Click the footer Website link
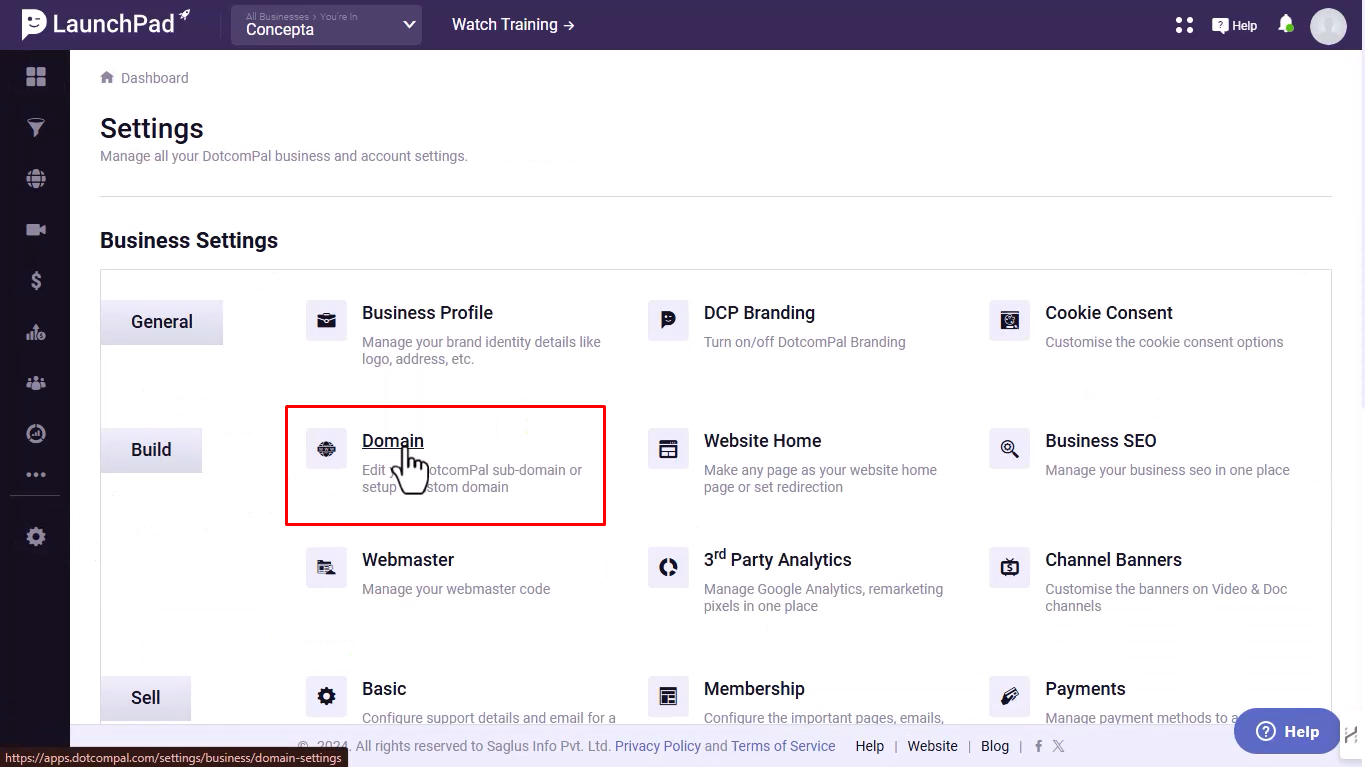Viewport: 1365px width, 767px height. (x=933, y=746)
